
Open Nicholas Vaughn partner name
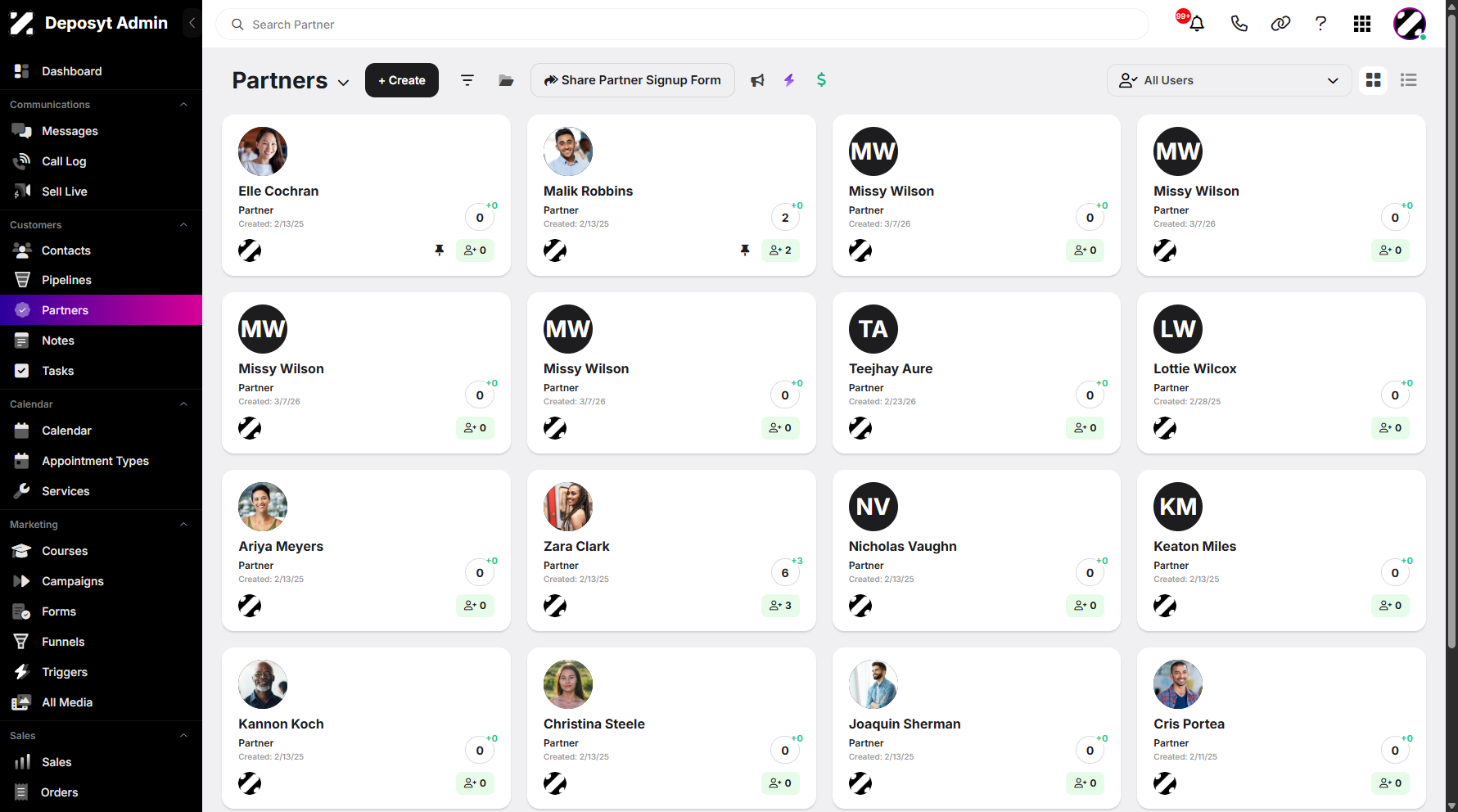pos(902,547)
